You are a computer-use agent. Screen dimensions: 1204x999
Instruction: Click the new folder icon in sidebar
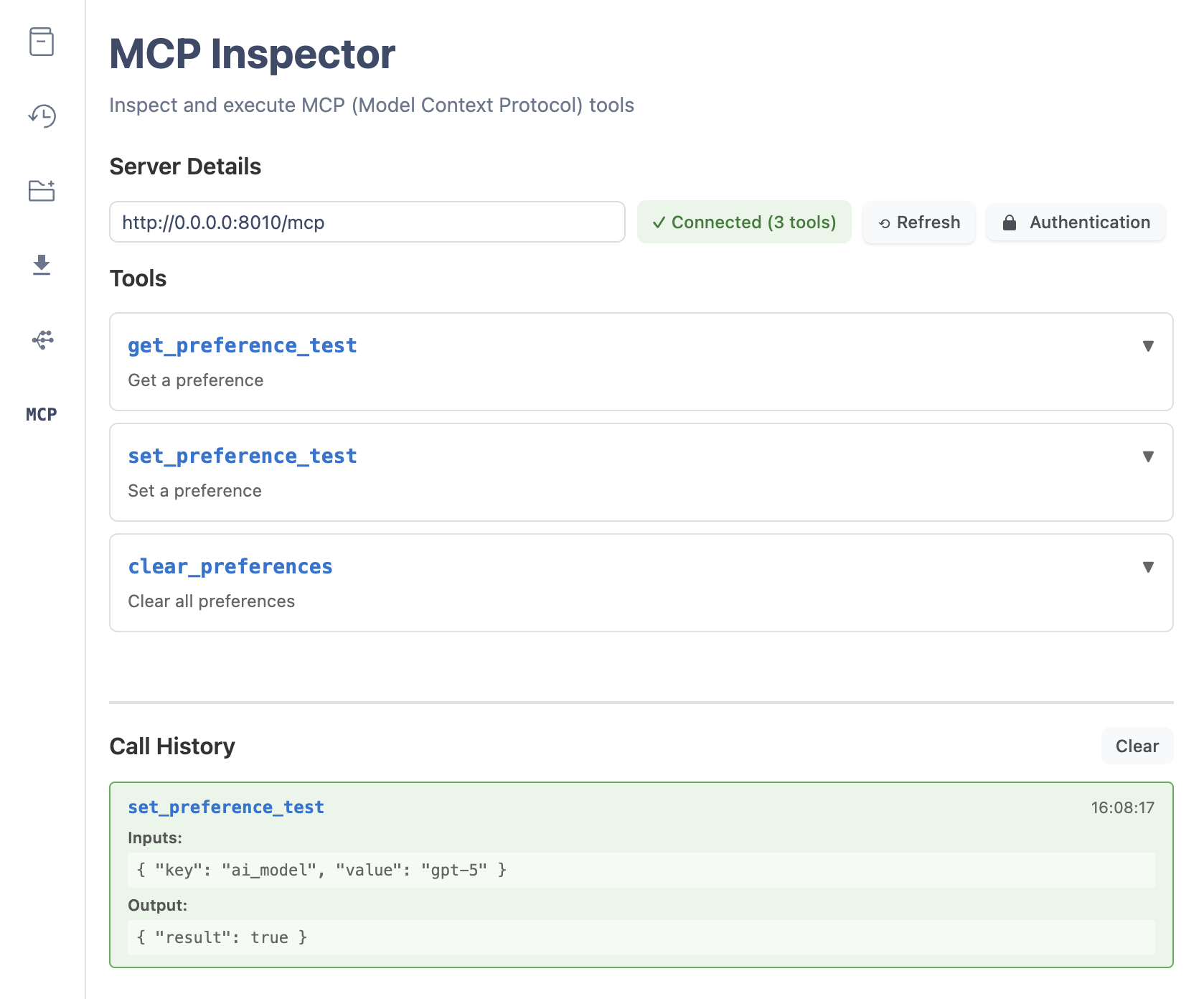click(x=42, y=191)
